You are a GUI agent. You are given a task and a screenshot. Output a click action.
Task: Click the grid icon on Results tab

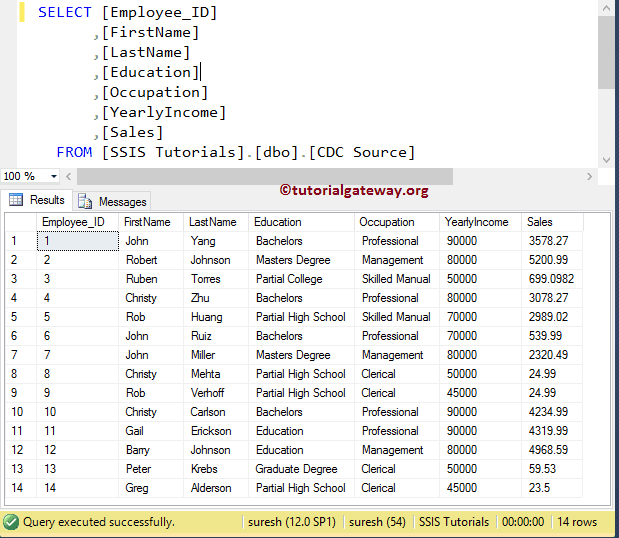point(16,200)
